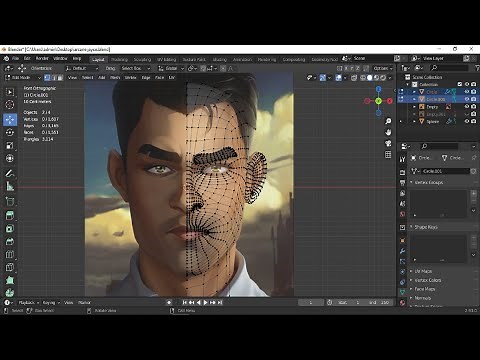
Task: Switch orthographic perspective grid icon
Action: point(388,155)
